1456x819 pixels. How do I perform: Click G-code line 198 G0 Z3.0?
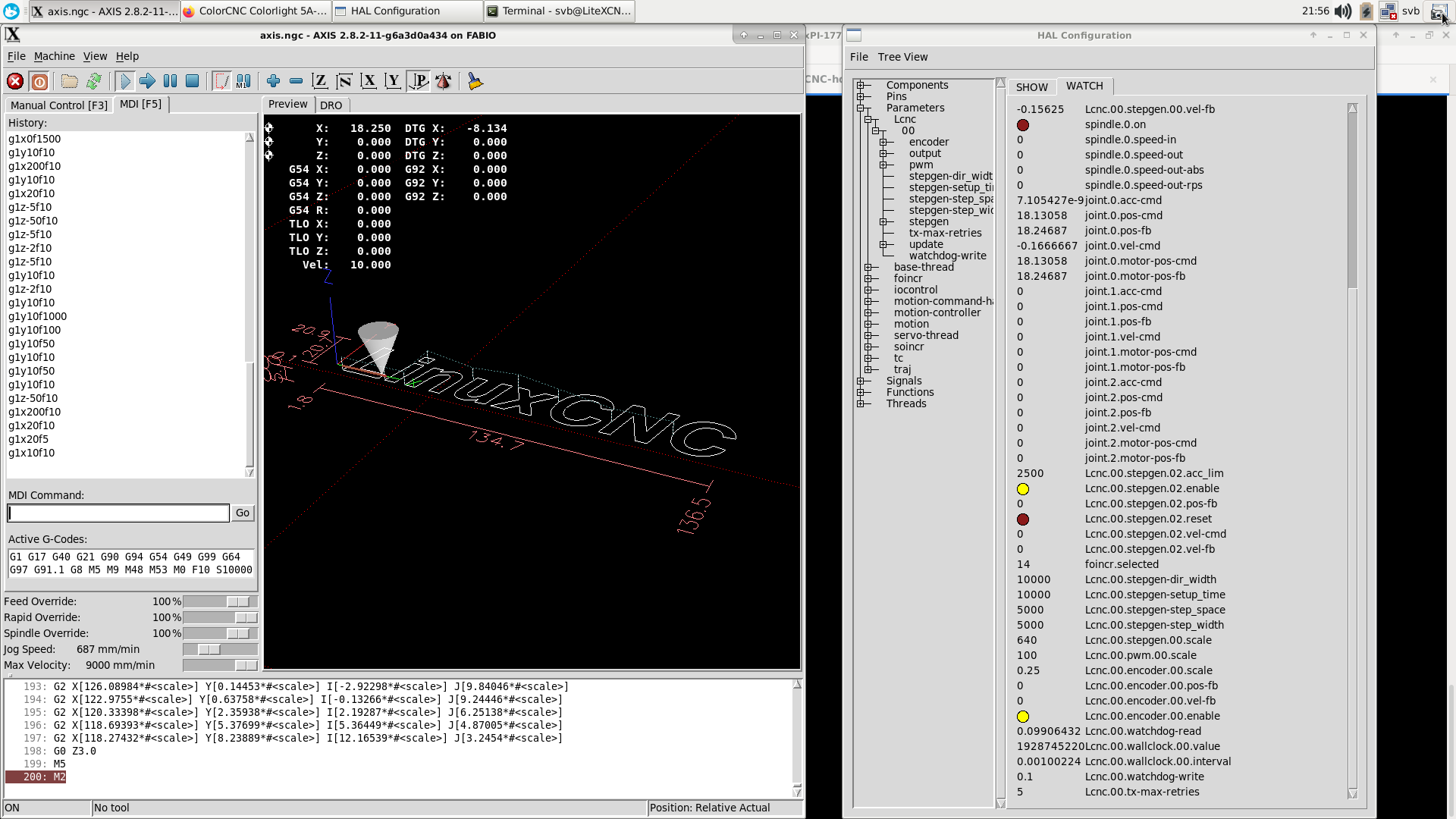pos(75,751)
